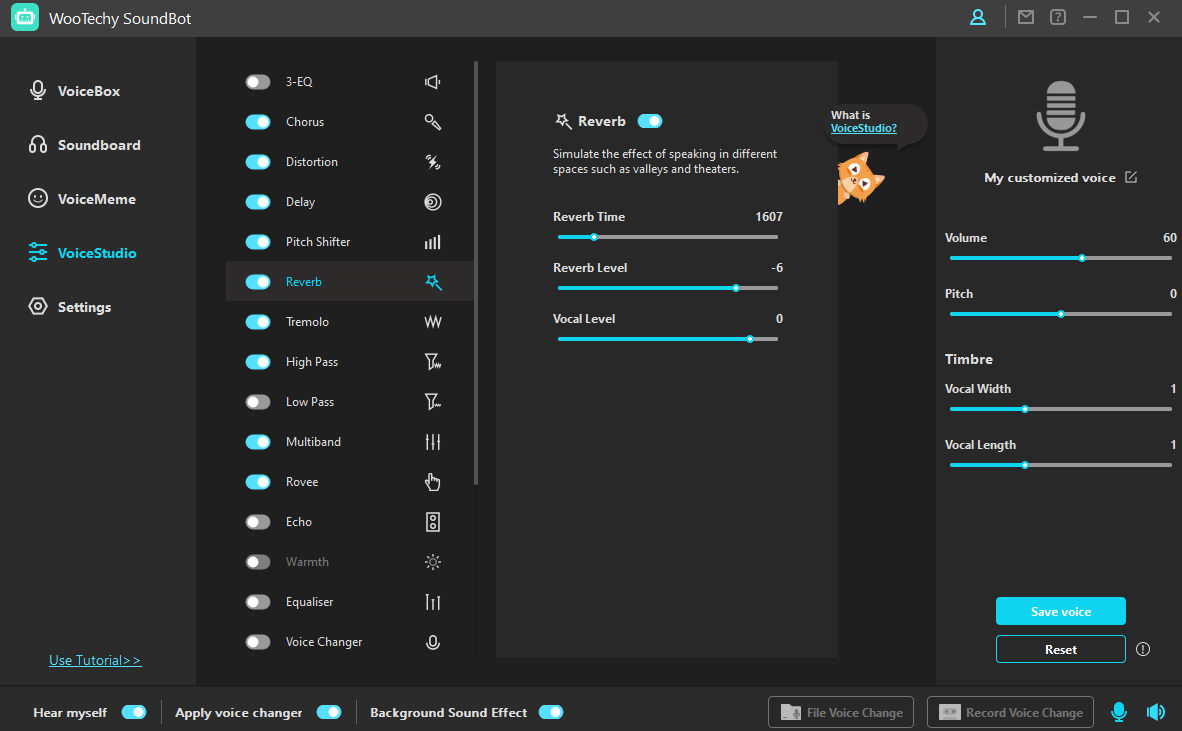Click the Delay effect spiral icon

(433, 202)
